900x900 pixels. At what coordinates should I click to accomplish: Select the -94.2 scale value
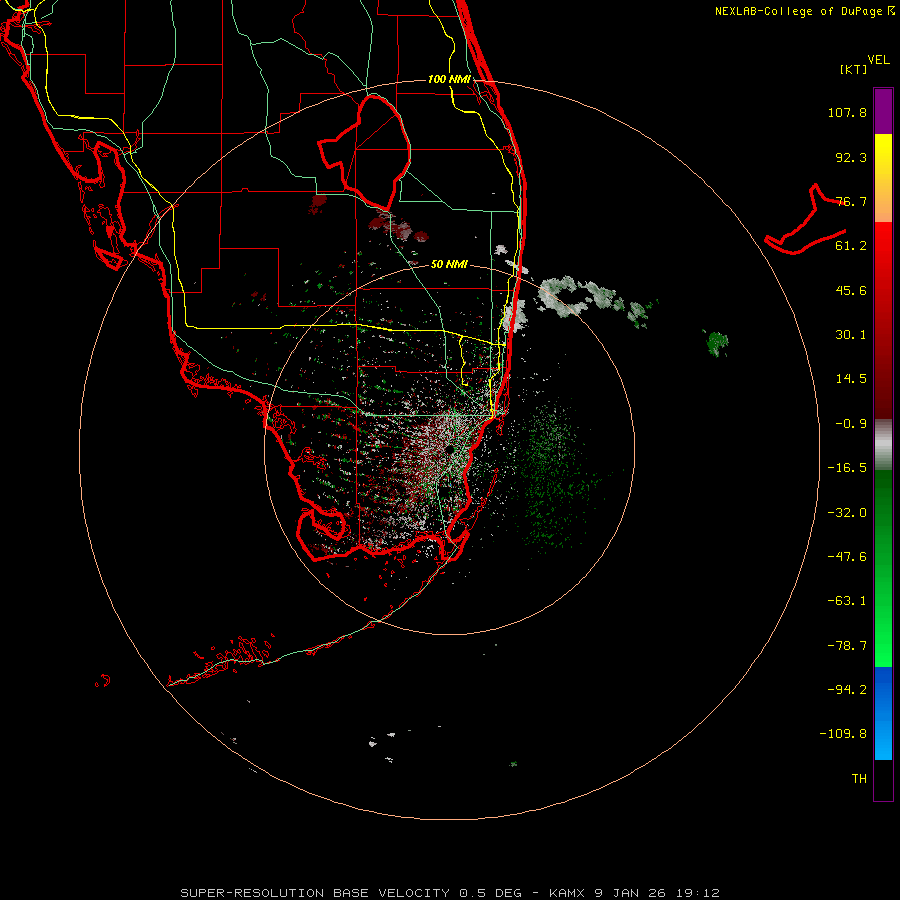click(x=847, y=690)
